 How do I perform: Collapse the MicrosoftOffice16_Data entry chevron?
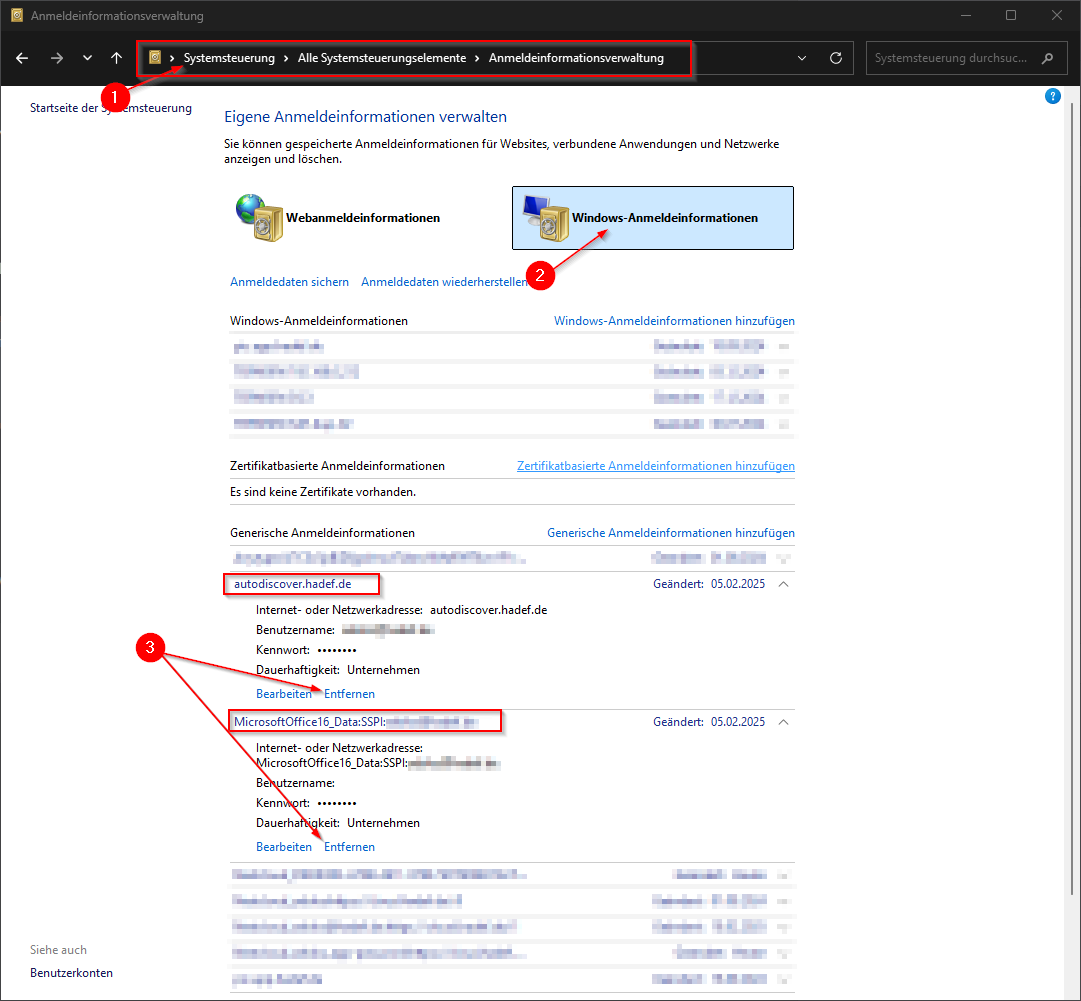click(x=783, y=721)
